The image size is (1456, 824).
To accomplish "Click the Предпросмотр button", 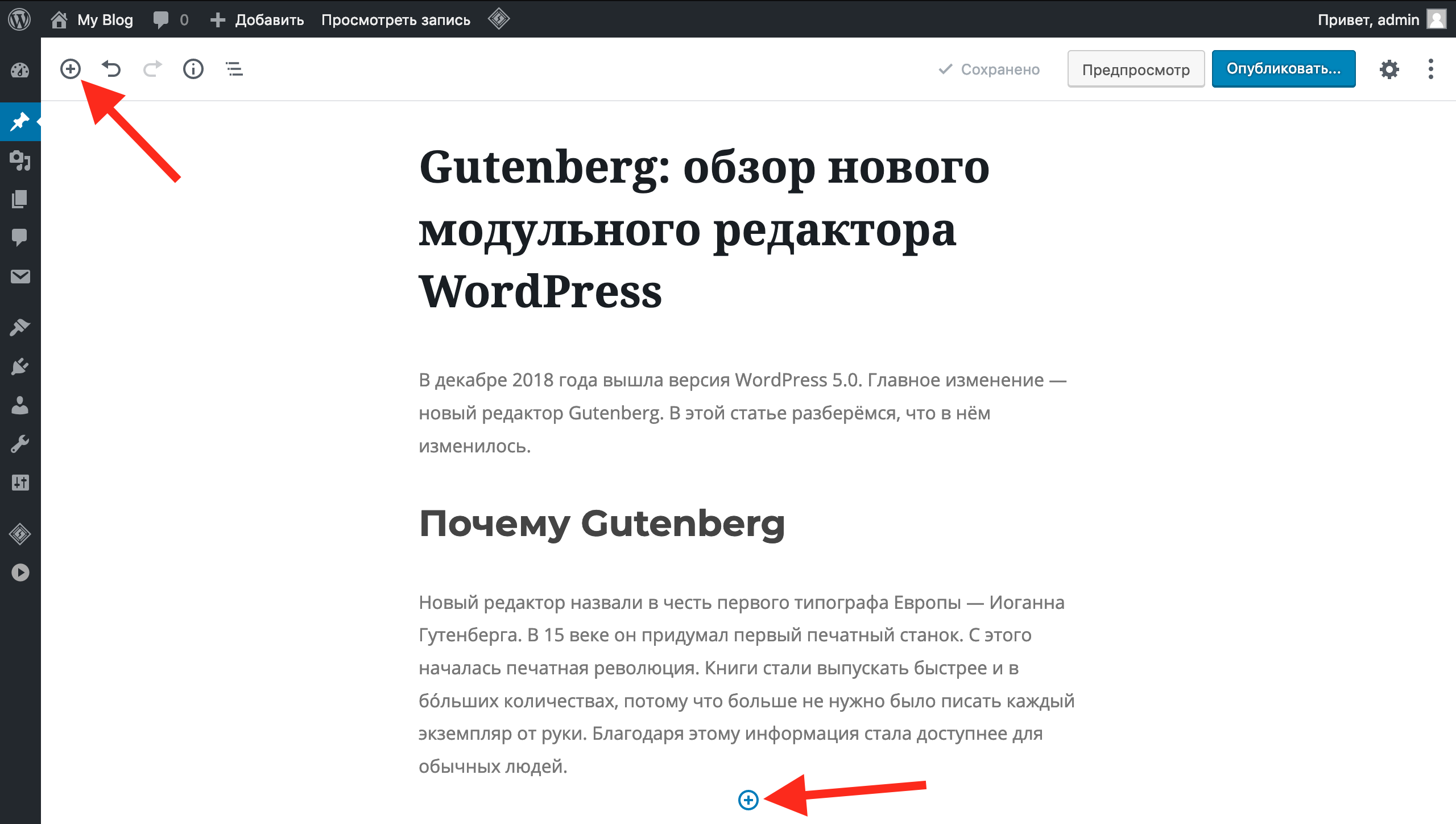I will click(1135, 69).
